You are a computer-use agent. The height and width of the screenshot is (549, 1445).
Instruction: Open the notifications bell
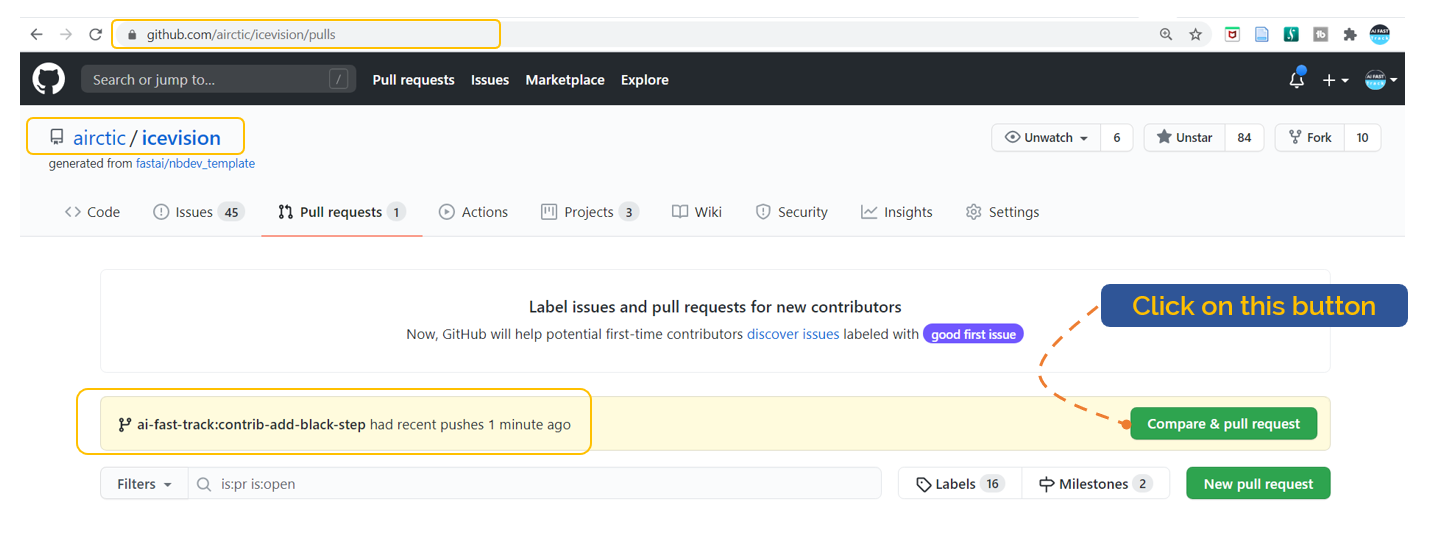tap(1297, 80)
